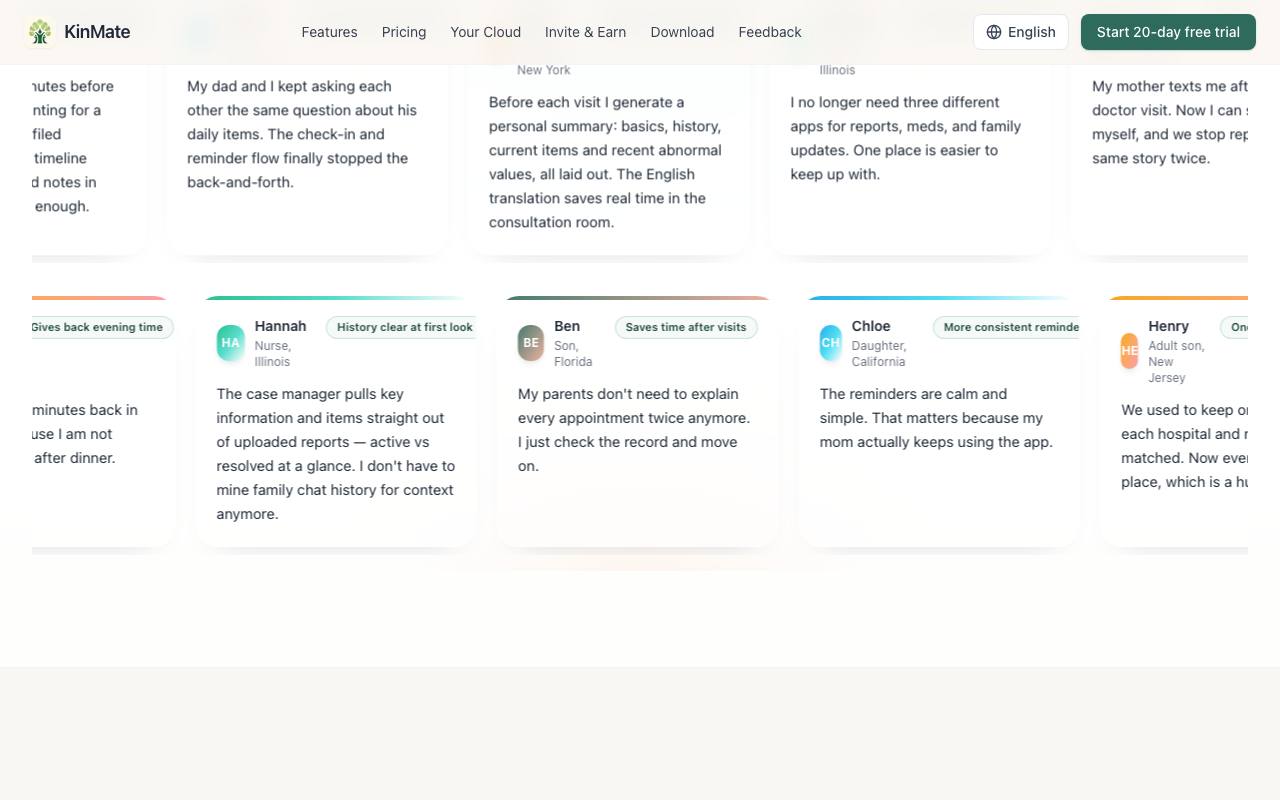This screenshot has height=800, width=1280.
Task: Click the KinMate tree logo icon
Action: coord(40,32)
